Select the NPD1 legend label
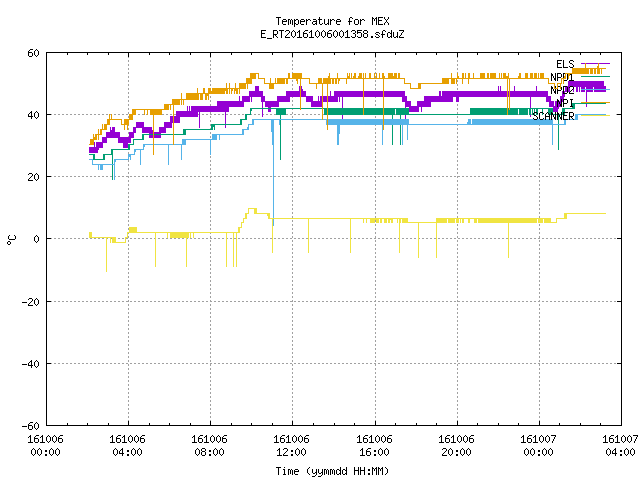Image resolution: width=640 pixels, height=480 pixels. click(x=562, y=77)
